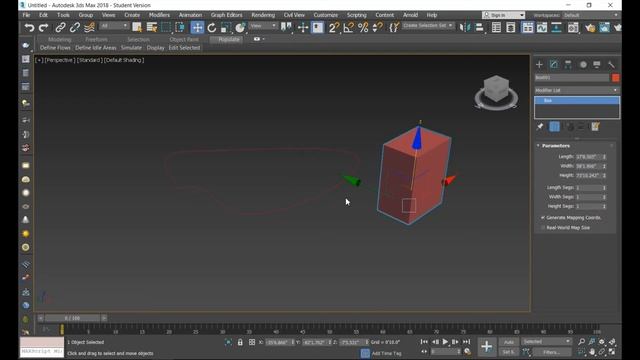Activate the Select and Place tool
The width and height of the screenshot is (640, 360).
[x=240, y=27]
